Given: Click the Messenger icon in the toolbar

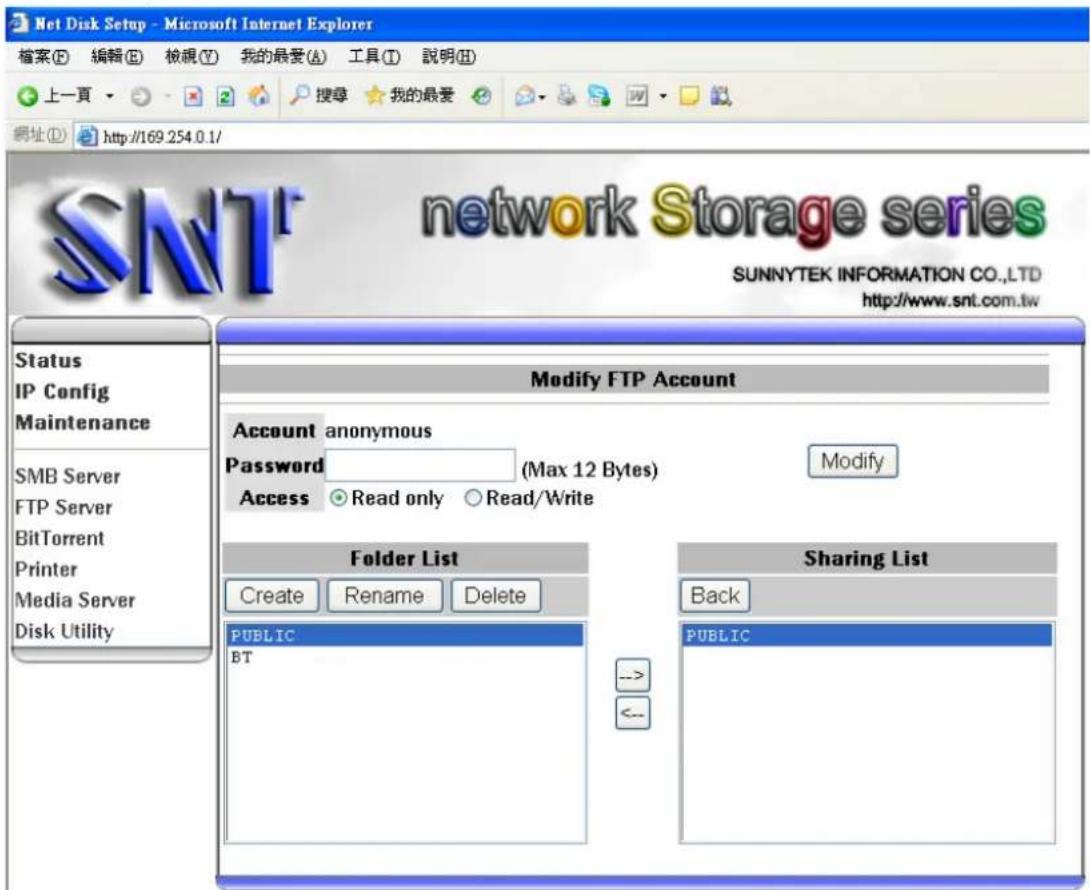Looking at the screenshot, I should tap(599, 96).
